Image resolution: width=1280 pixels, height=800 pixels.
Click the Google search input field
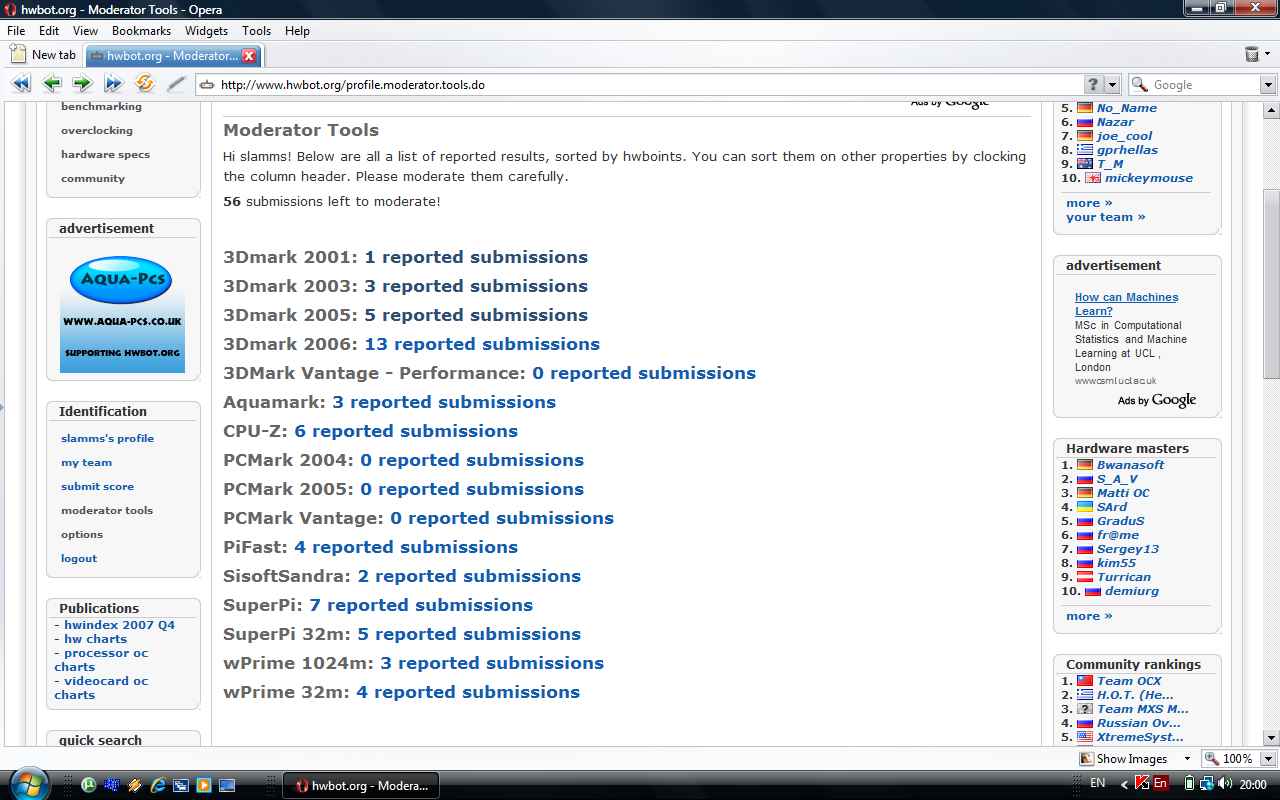click(x=1203, y=85)
